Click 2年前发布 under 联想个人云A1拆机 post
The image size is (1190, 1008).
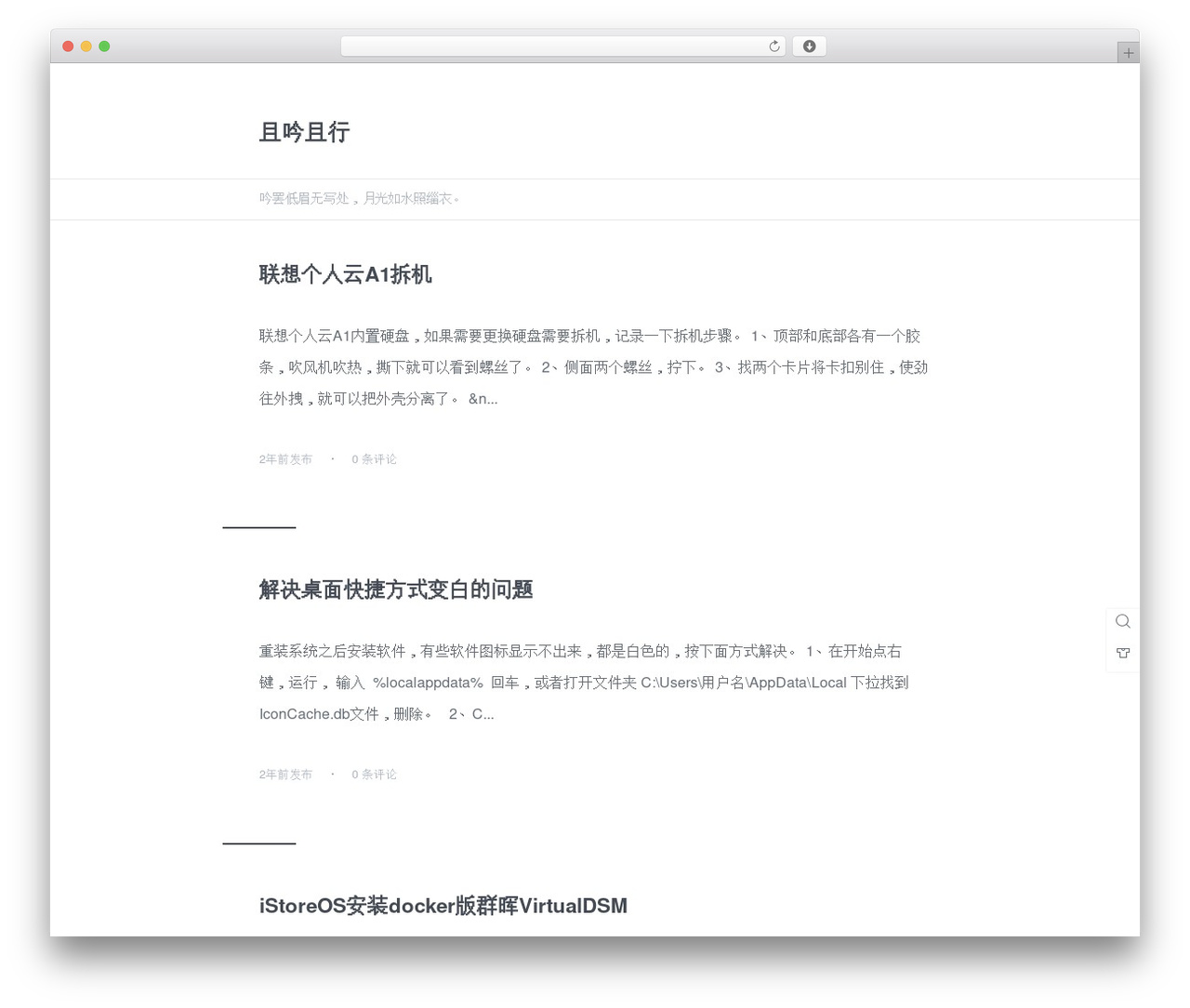[x=285, y=459]
